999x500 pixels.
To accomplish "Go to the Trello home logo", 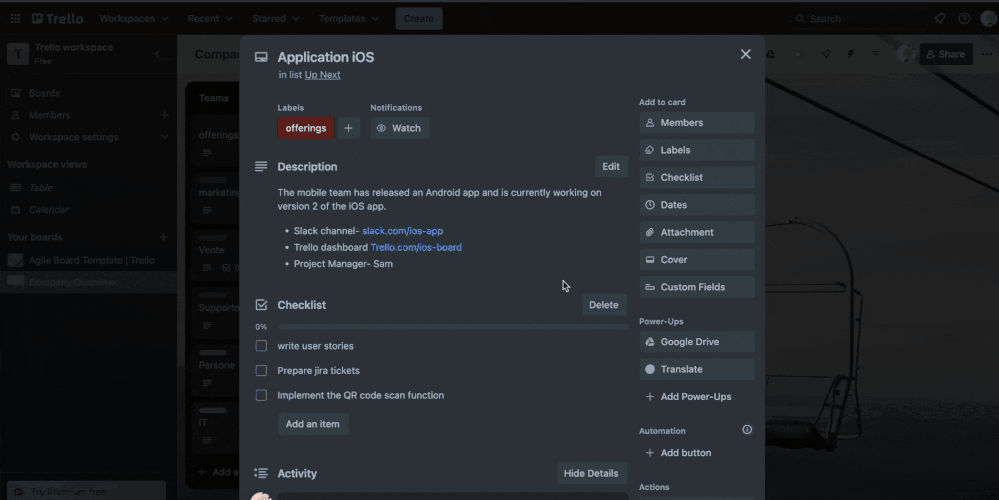I will (57, 18).
